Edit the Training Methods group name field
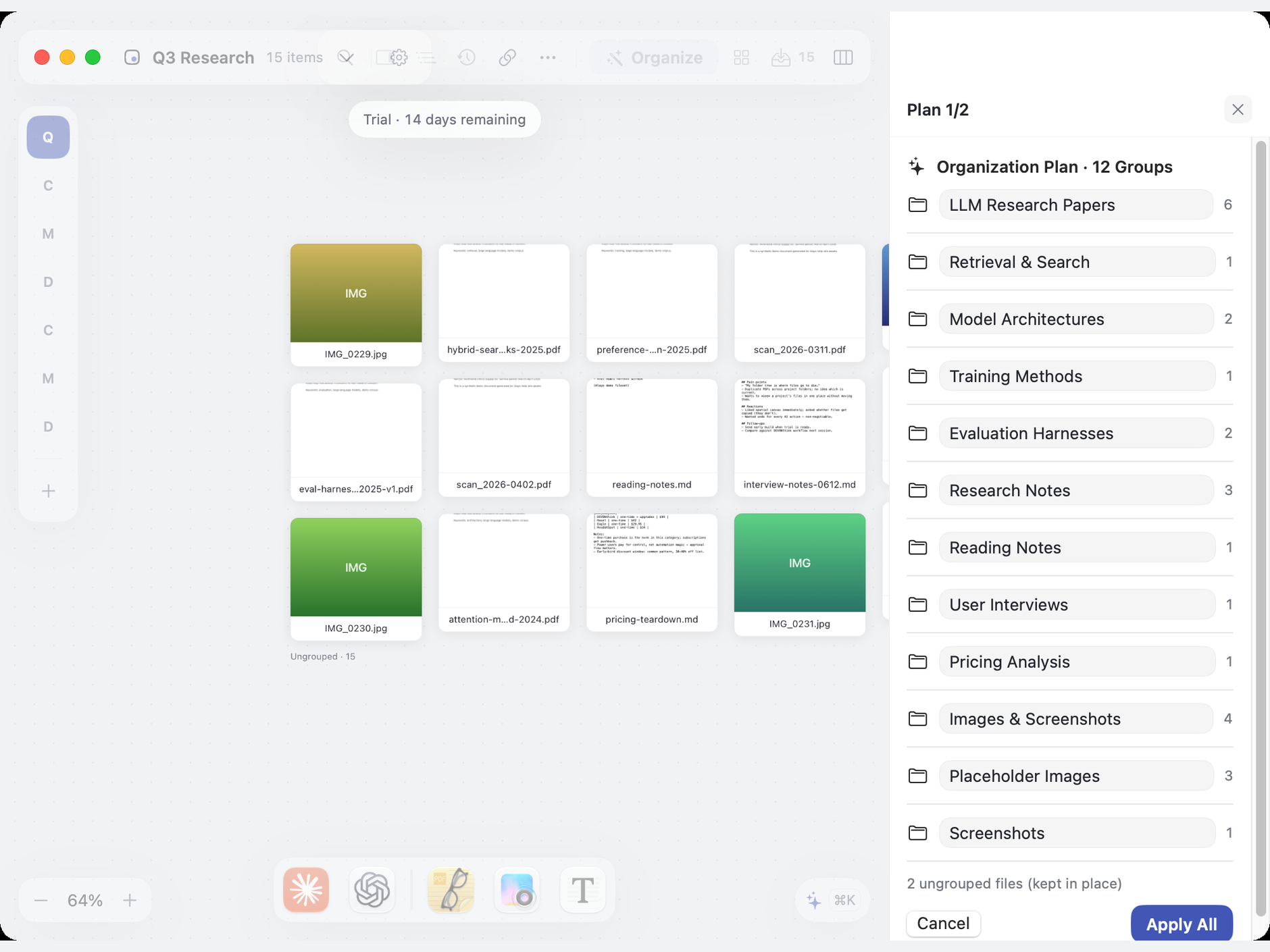Image resolution: width=1270 pixels, height=952 pixels. [x=1076, y=376]
